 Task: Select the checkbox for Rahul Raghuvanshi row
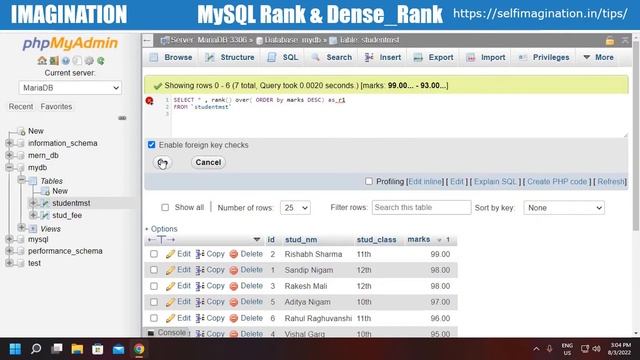click(154, 318)
